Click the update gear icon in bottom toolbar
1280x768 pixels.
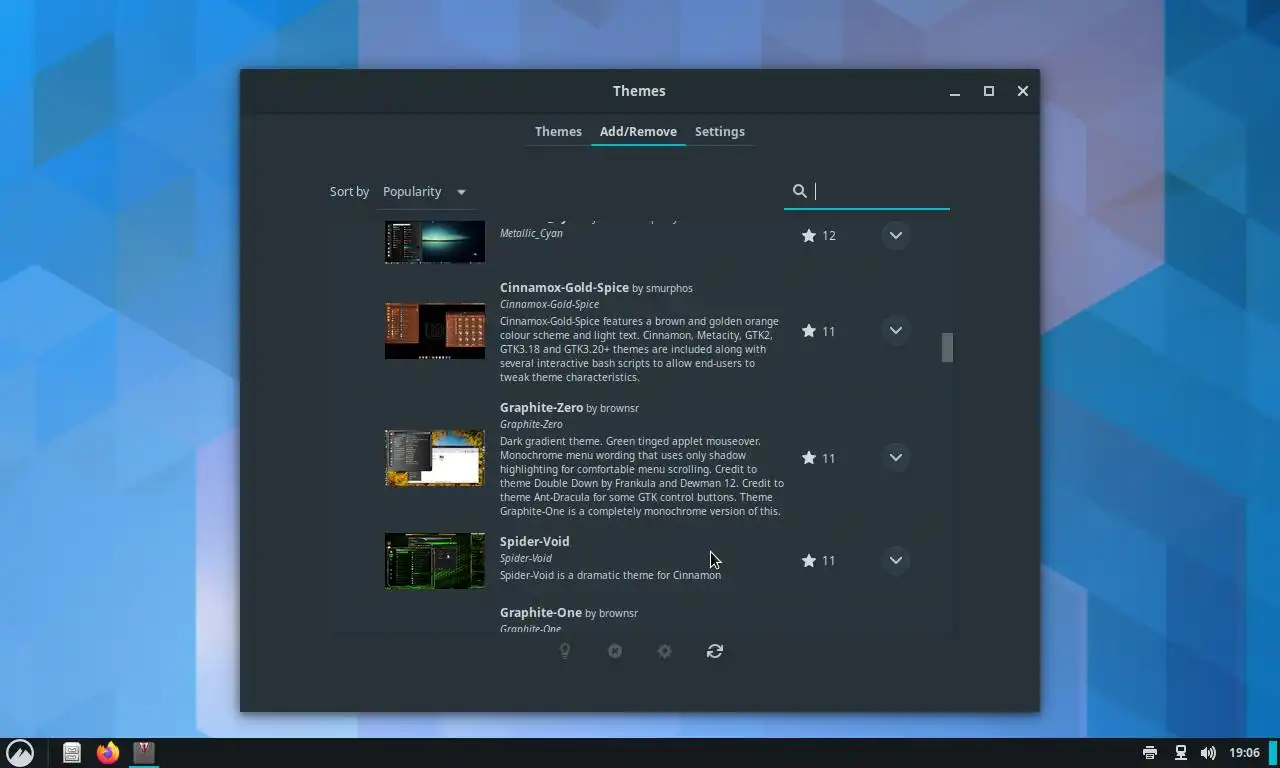click(665, 651)
